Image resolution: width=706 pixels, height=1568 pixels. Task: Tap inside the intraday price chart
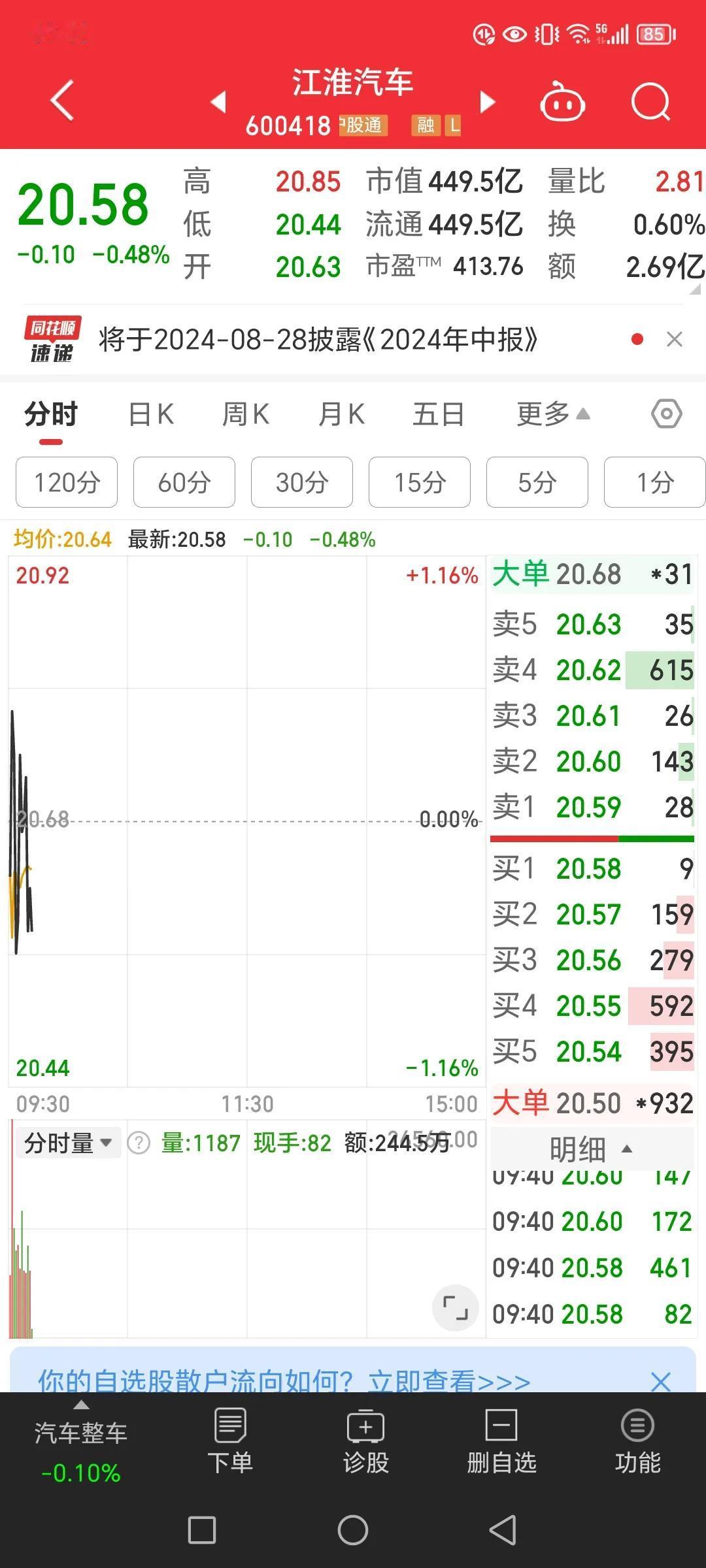click(x=247, y=821)
